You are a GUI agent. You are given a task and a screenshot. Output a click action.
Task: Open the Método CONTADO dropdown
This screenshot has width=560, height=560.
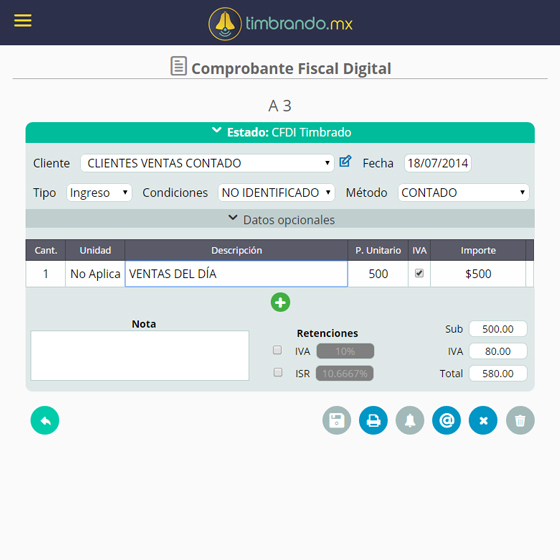coord(464,192)
